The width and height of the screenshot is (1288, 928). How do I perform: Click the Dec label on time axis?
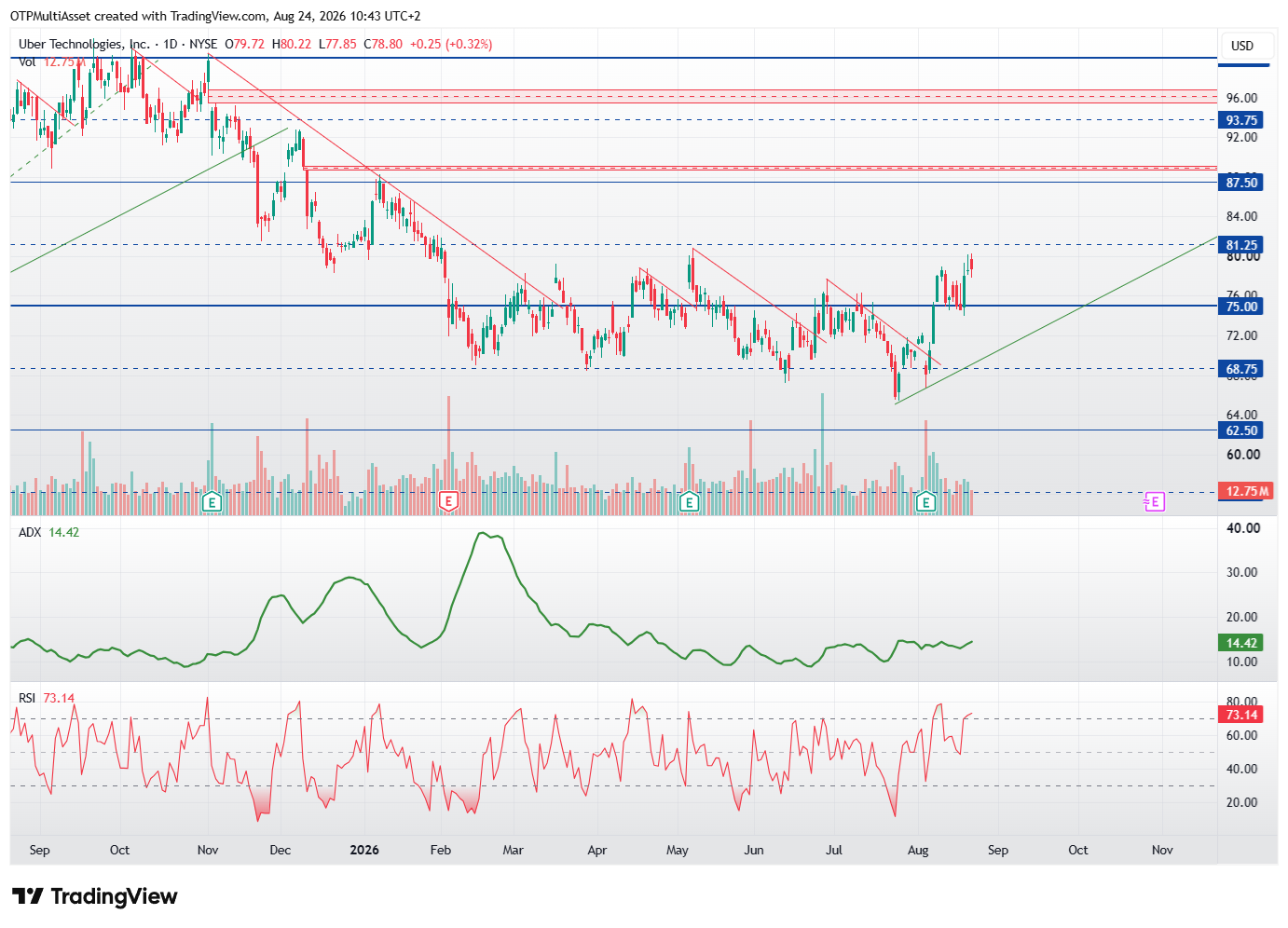click(281, 850)
